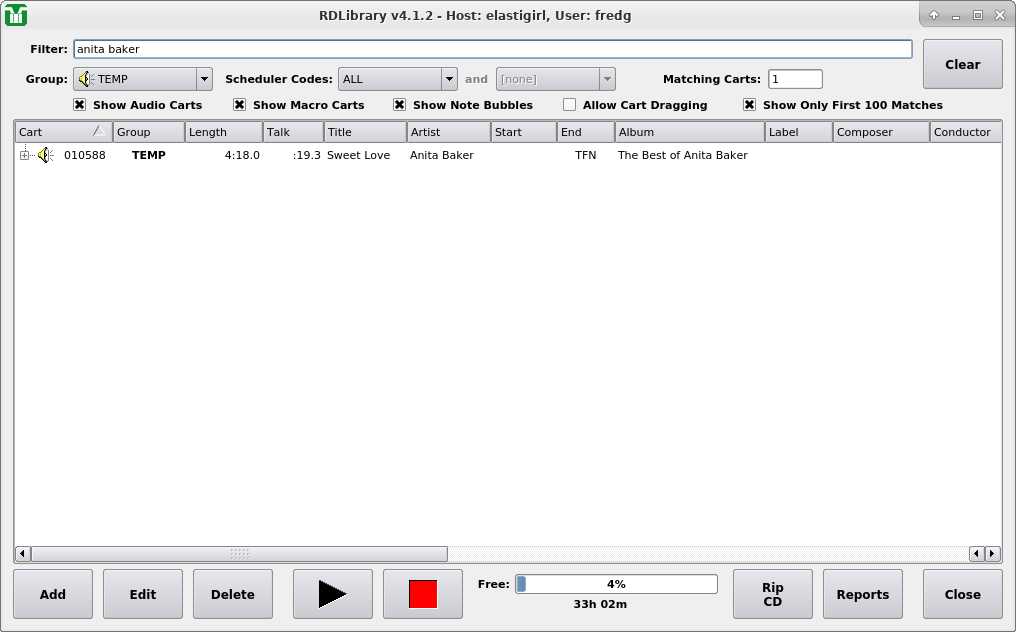Uncheck Show Audio Carts
This screenshot has width=1016, height=632.
[80, 105]
